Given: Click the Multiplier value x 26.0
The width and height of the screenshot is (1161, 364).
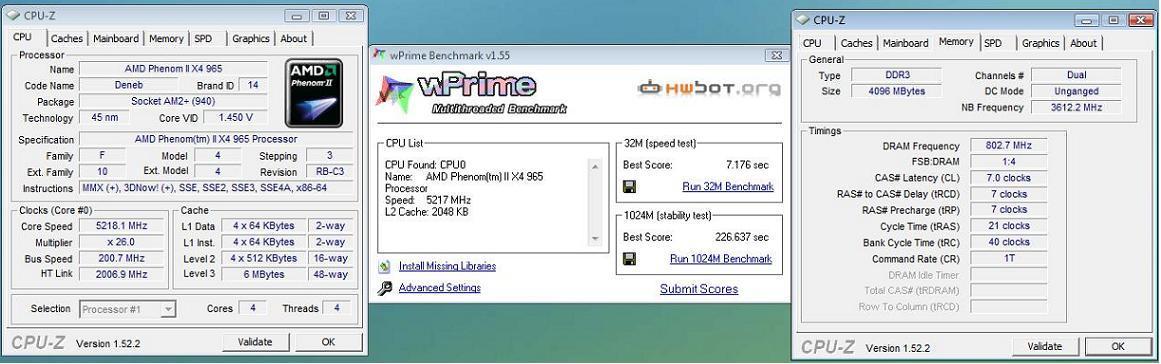Looking at the screenshot, I should (x=121, y=243).
